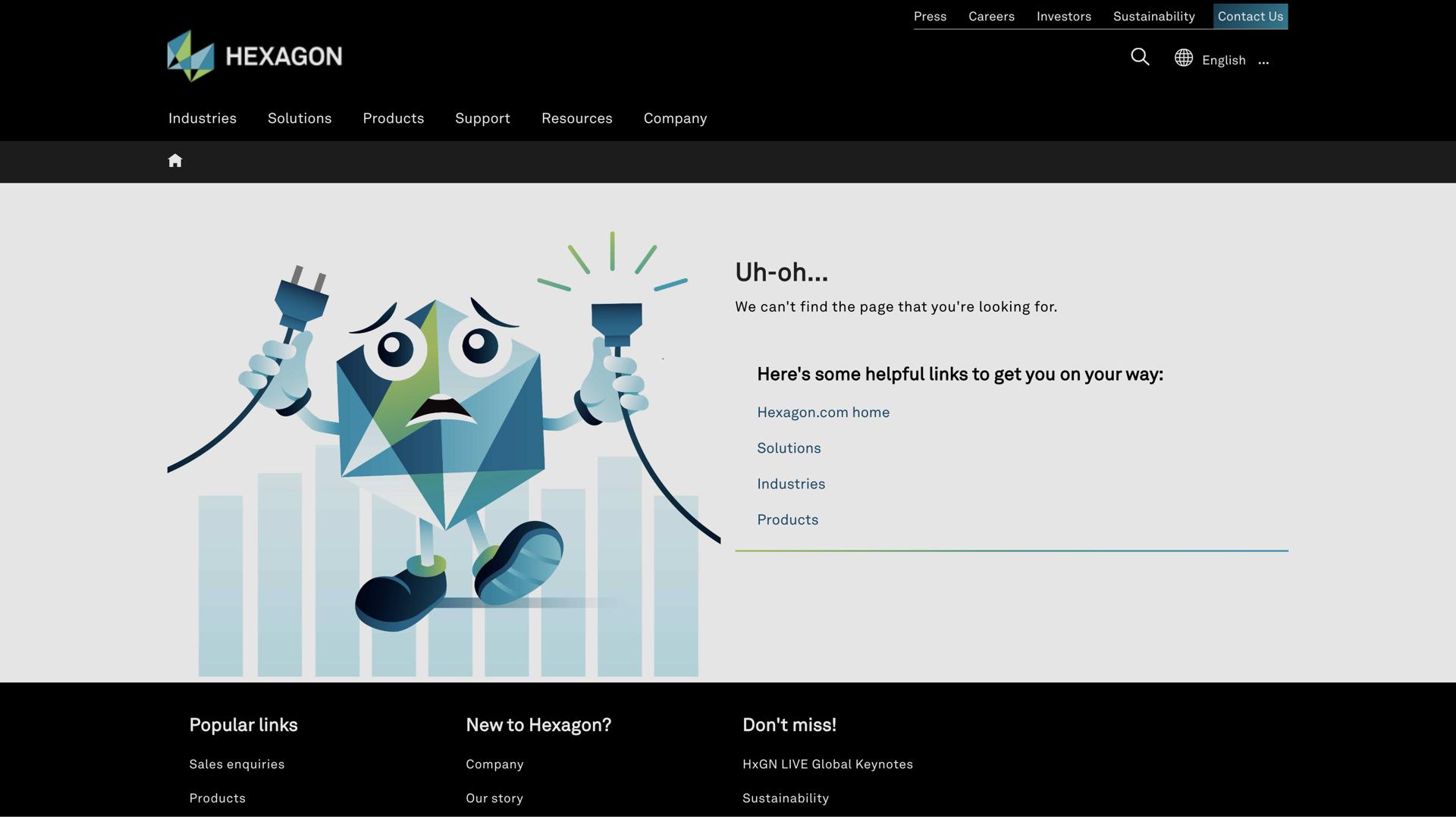Image resolution: width=1456 pixels, height=819 pixels.
Task: Follow the Hexagon.com home helpful link
Action: [823, 413]
